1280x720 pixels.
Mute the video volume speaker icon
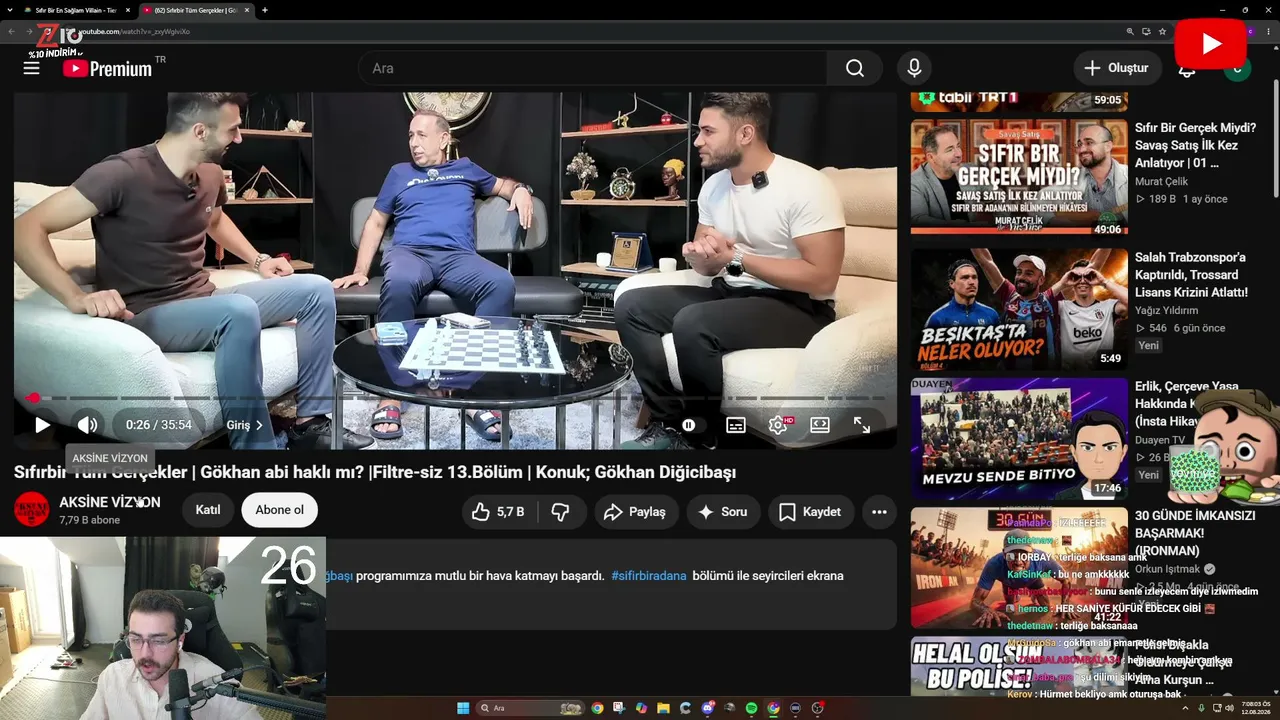[x=88, y=425]
